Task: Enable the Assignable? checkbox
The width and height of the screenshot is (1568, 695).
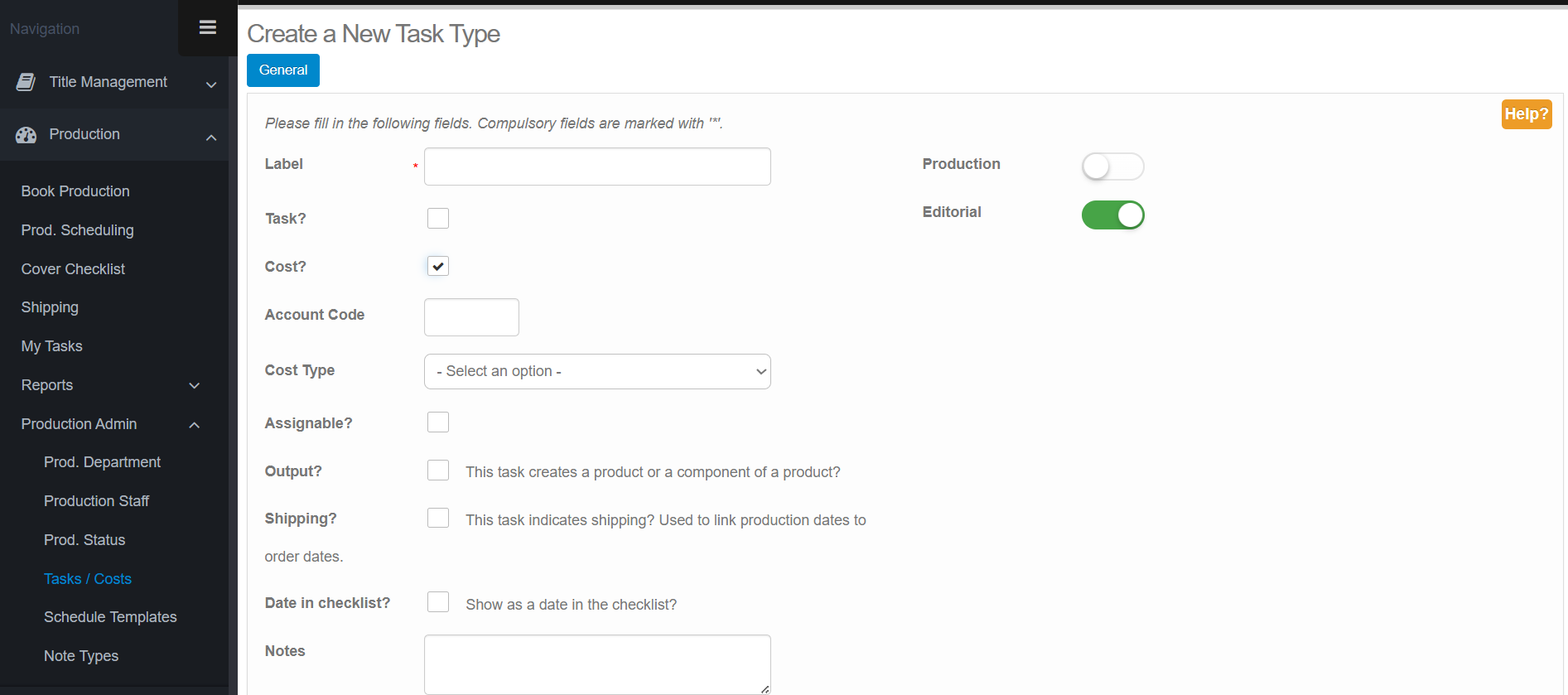Action: [438, 422]
